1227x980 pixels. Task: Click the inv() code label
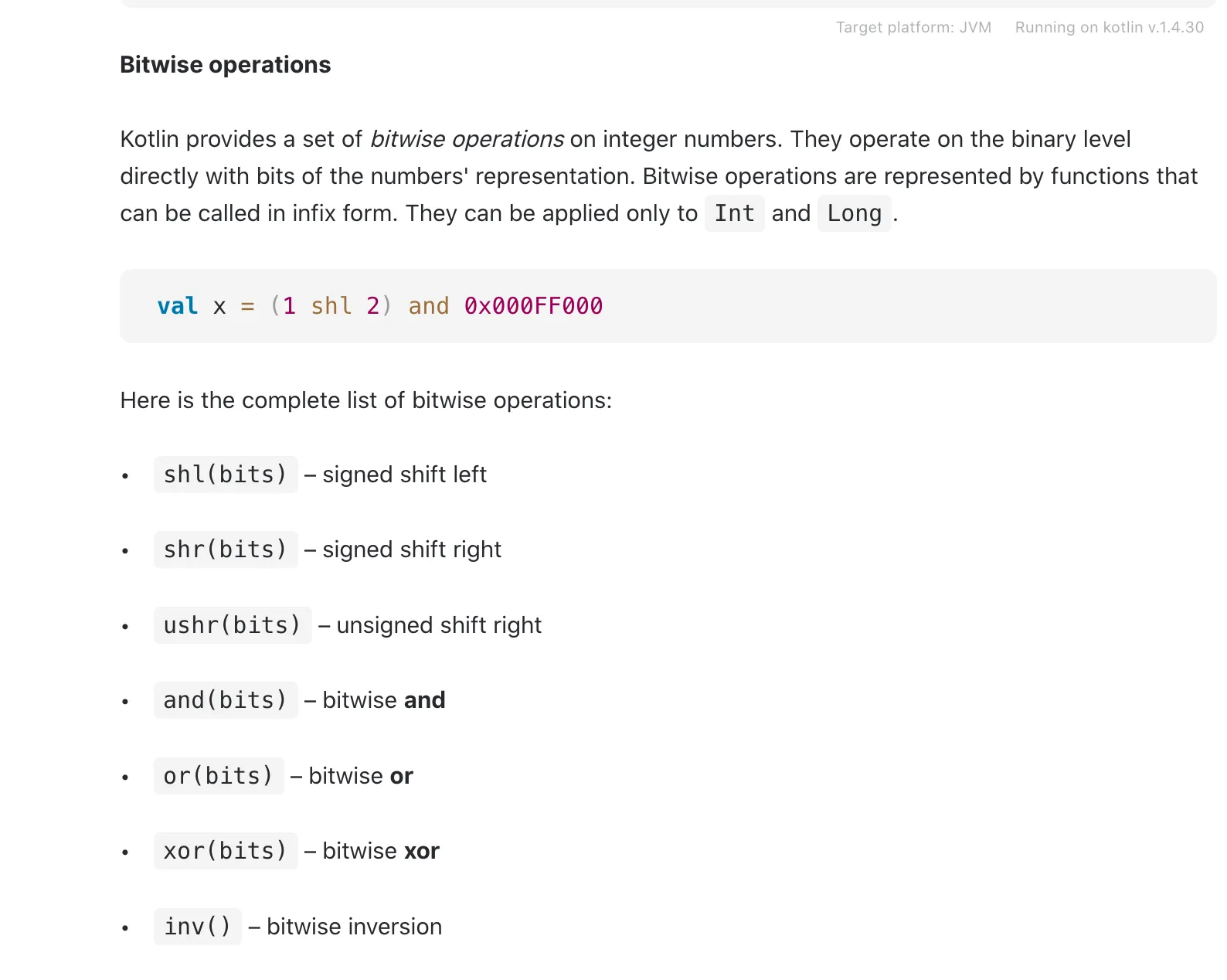click(197, 927)
